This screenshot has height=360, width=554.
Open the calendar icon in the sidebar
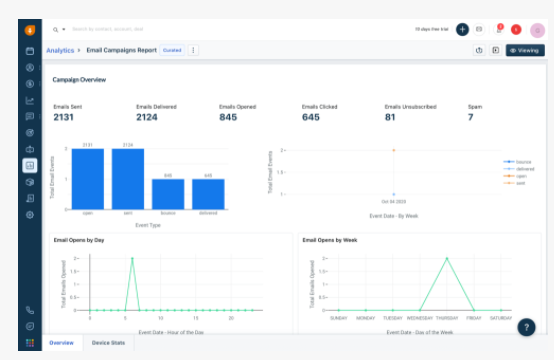pyautogui.click(x=30, y=51)
